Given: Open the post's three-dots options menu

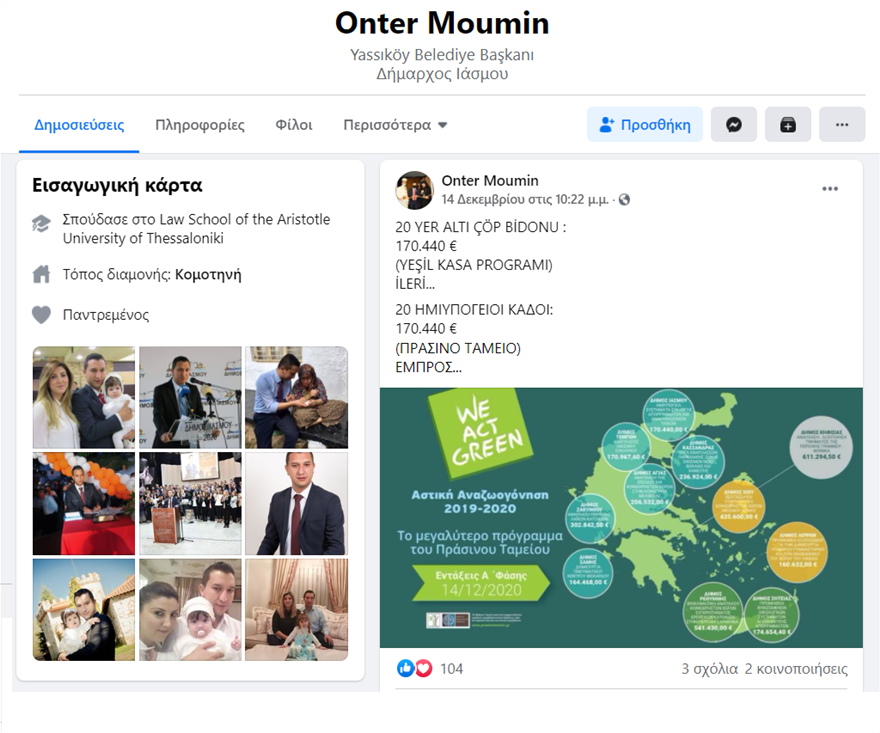Looking at the screenshot, I should (829, 189).
